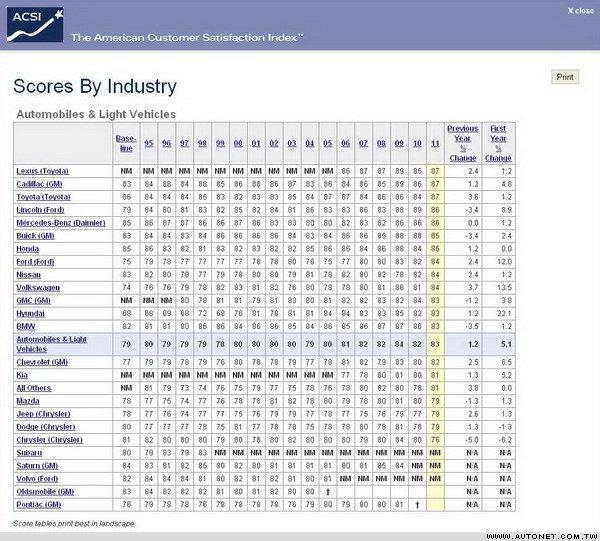Image resolution: width=600 pixels, height=541 pixels.
Task: Open the Hyundai link
Action: 30,313
